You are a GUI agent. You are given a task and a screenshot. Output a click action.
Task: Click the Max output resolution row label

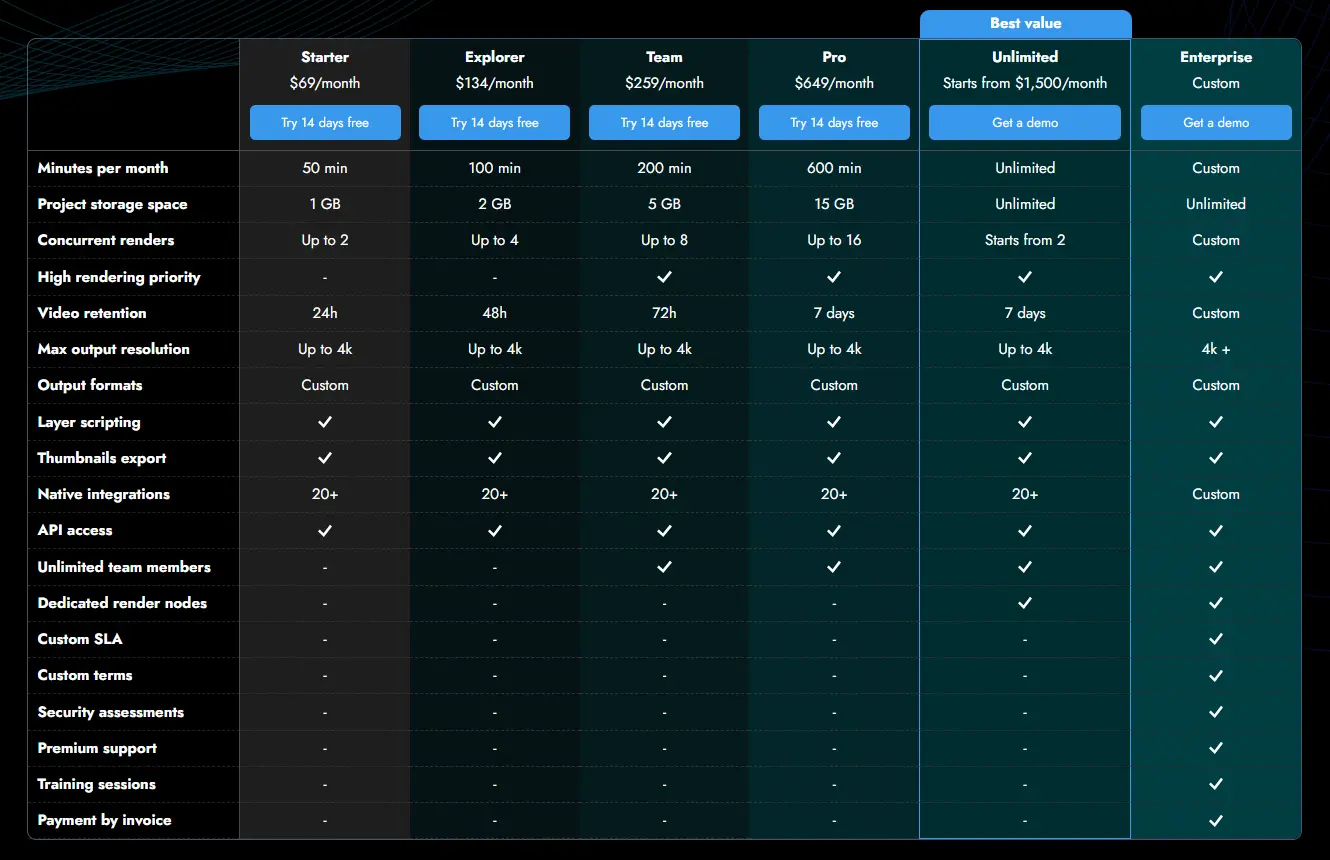pos(113,349)
